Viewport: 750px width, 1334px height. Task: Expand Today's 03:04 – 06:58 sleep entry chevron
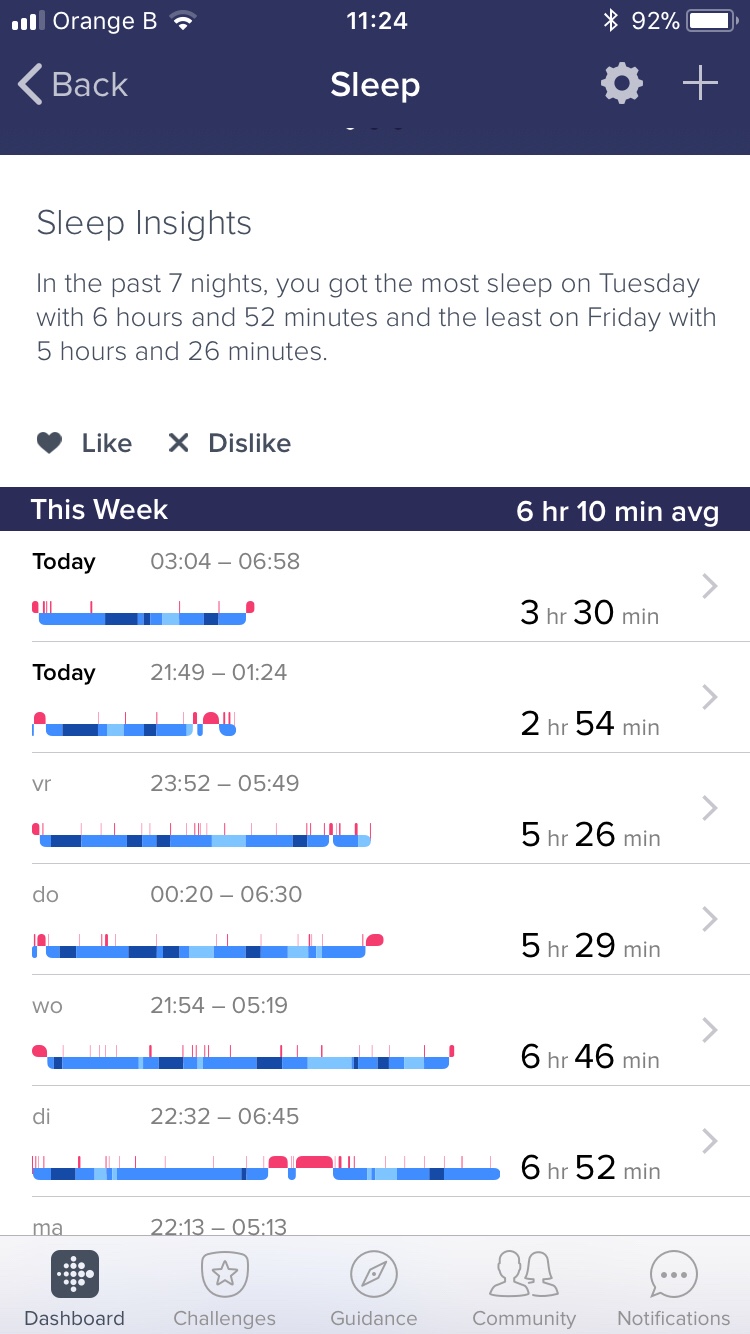(x=710, y=586)
